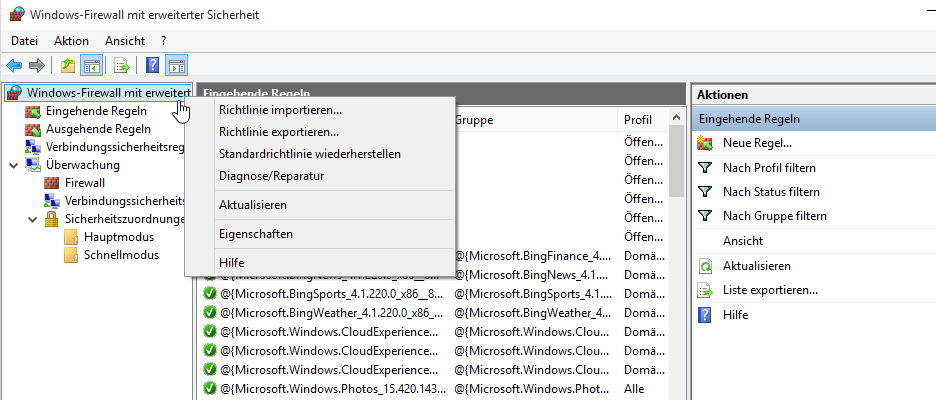The image size is (936, 400).
Task: Click the Firewall brick icon under Überwachung
Action: tap(52, 183)
